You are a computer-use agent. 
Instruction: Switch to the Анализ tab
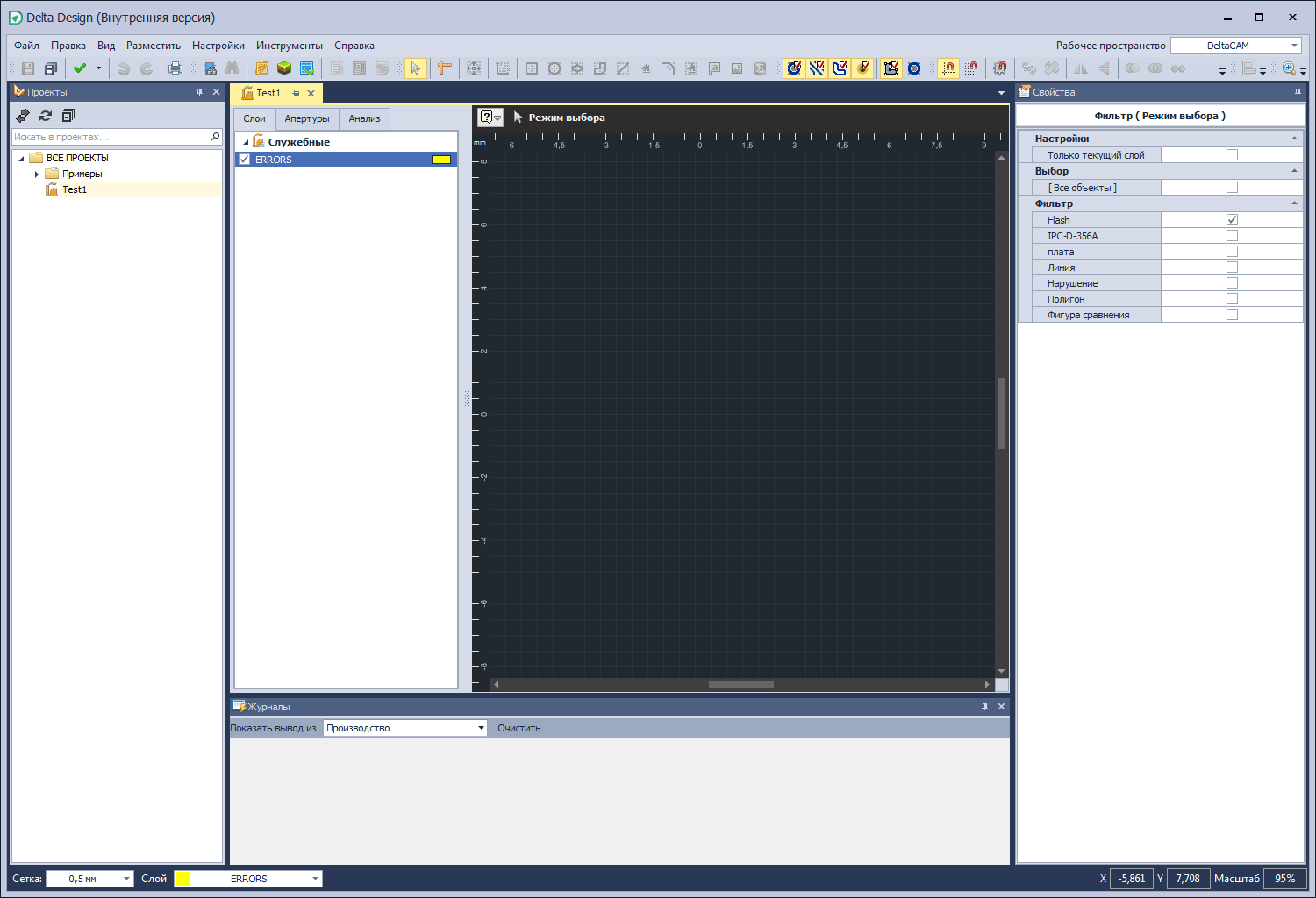[364, 118]
